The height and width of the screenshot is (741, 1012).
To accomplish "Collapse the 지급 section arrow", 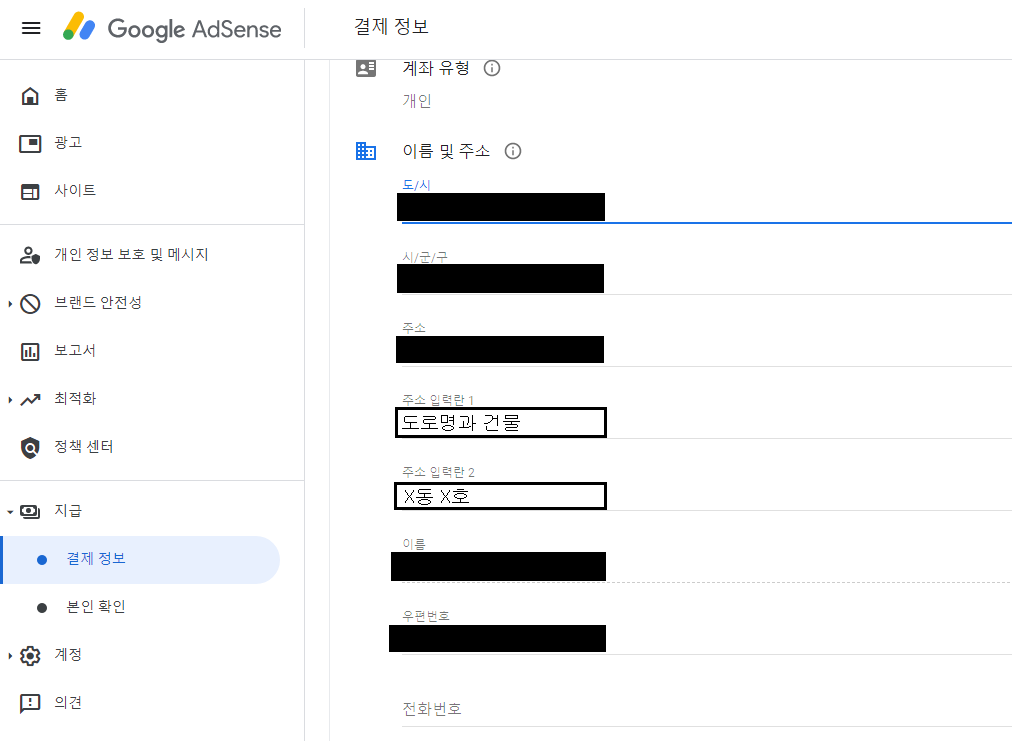I will pyautogui.click(x=10, y=512).
